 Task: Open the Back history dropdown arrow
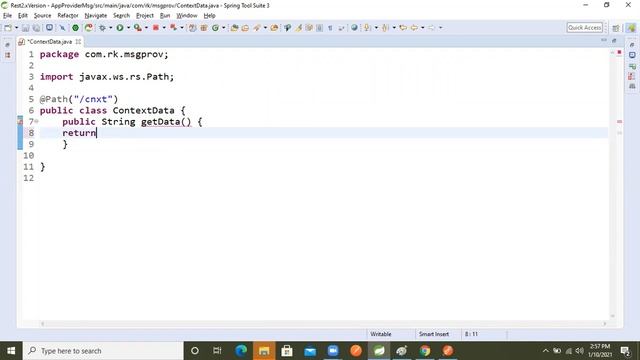[x=422, y=28]
